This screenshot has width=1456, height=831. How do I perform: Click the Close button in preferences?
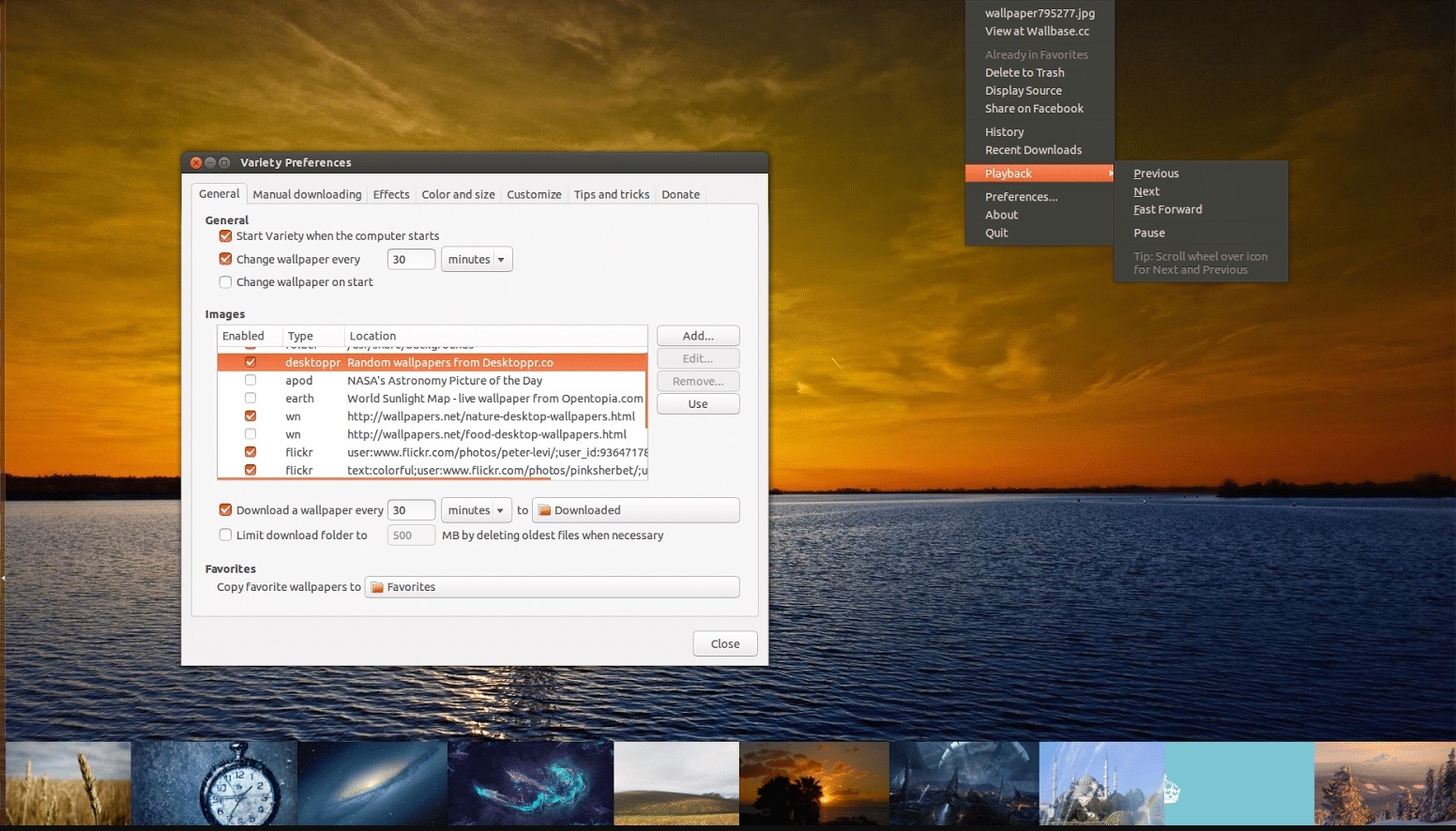725,643
